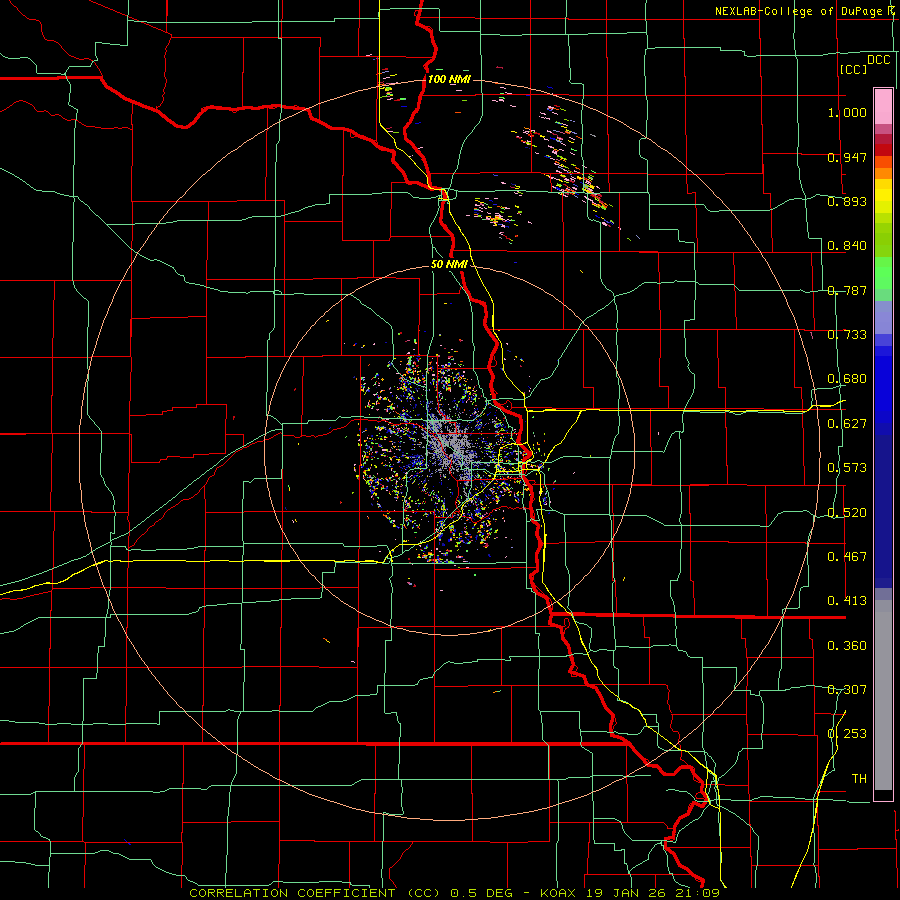Click the [CC] legend unit label
Image resolution: width=900 pixels, height=900 pixels.
pyautogui.click(x=853, y=69)
